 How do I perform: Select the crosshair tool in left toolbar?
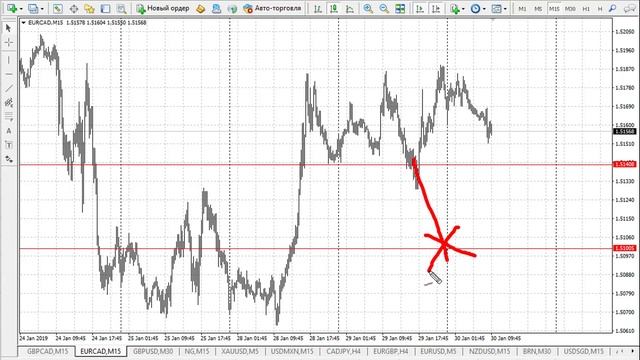[x=9, y=42]
